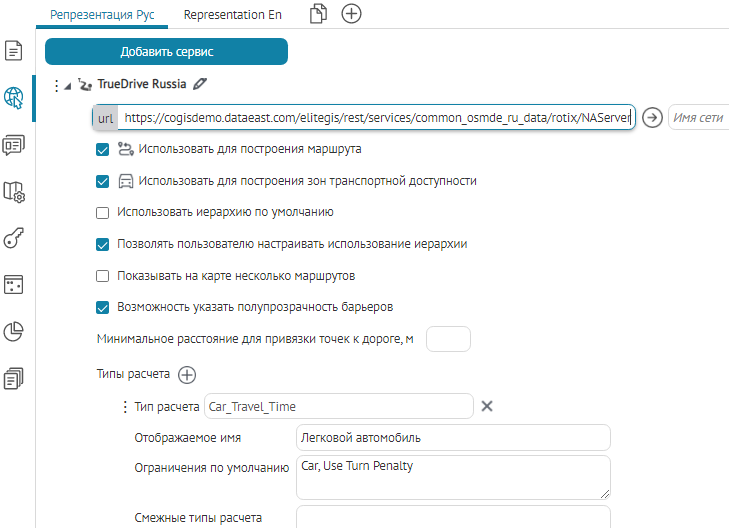Viewport: 729px width, 528px height.
Task: Open the pie chart sidebar icon
Action: [14, 331]
